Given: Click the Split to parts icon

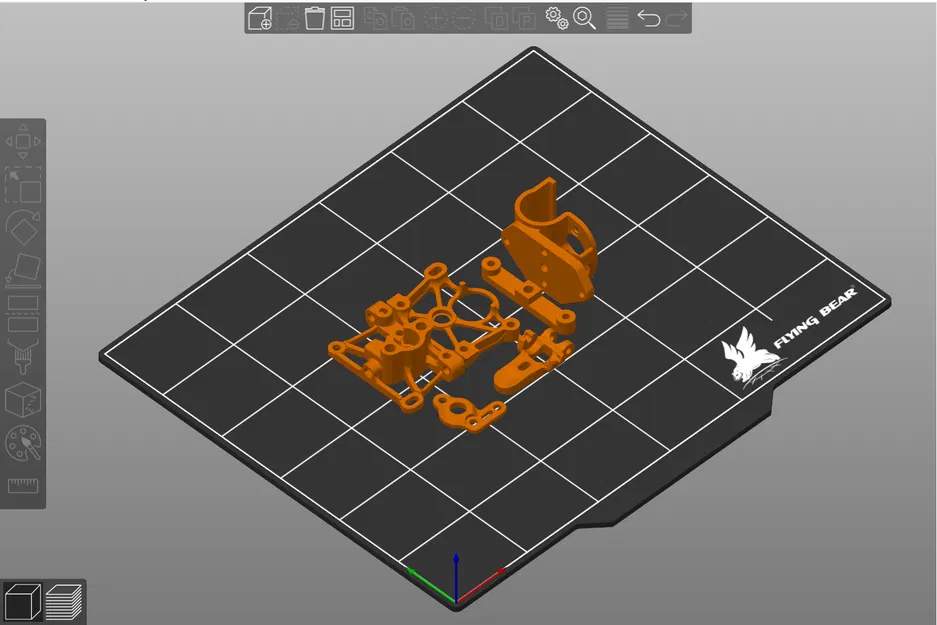Looking at the screenshot, I should click(524, 18).
